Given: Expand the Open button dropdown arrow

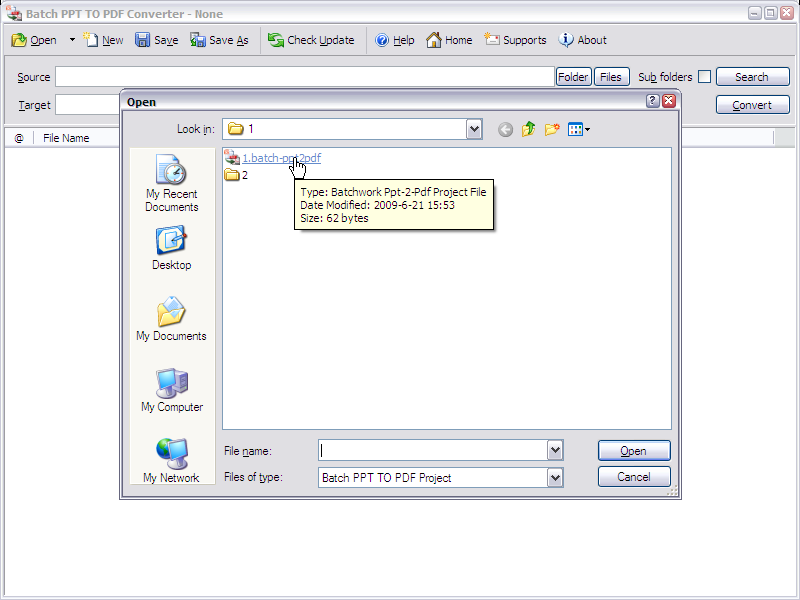Looking at the screenshot, I should (x=72, y=40).
